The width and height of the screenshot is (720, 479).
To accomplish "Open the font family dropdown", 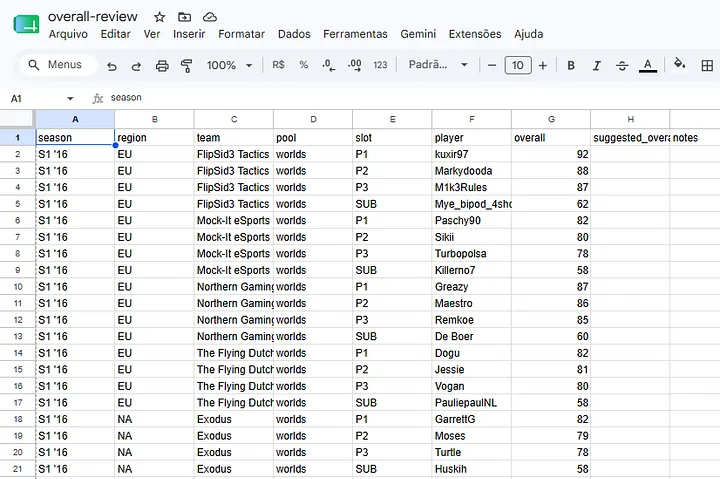I will (438, 65).
